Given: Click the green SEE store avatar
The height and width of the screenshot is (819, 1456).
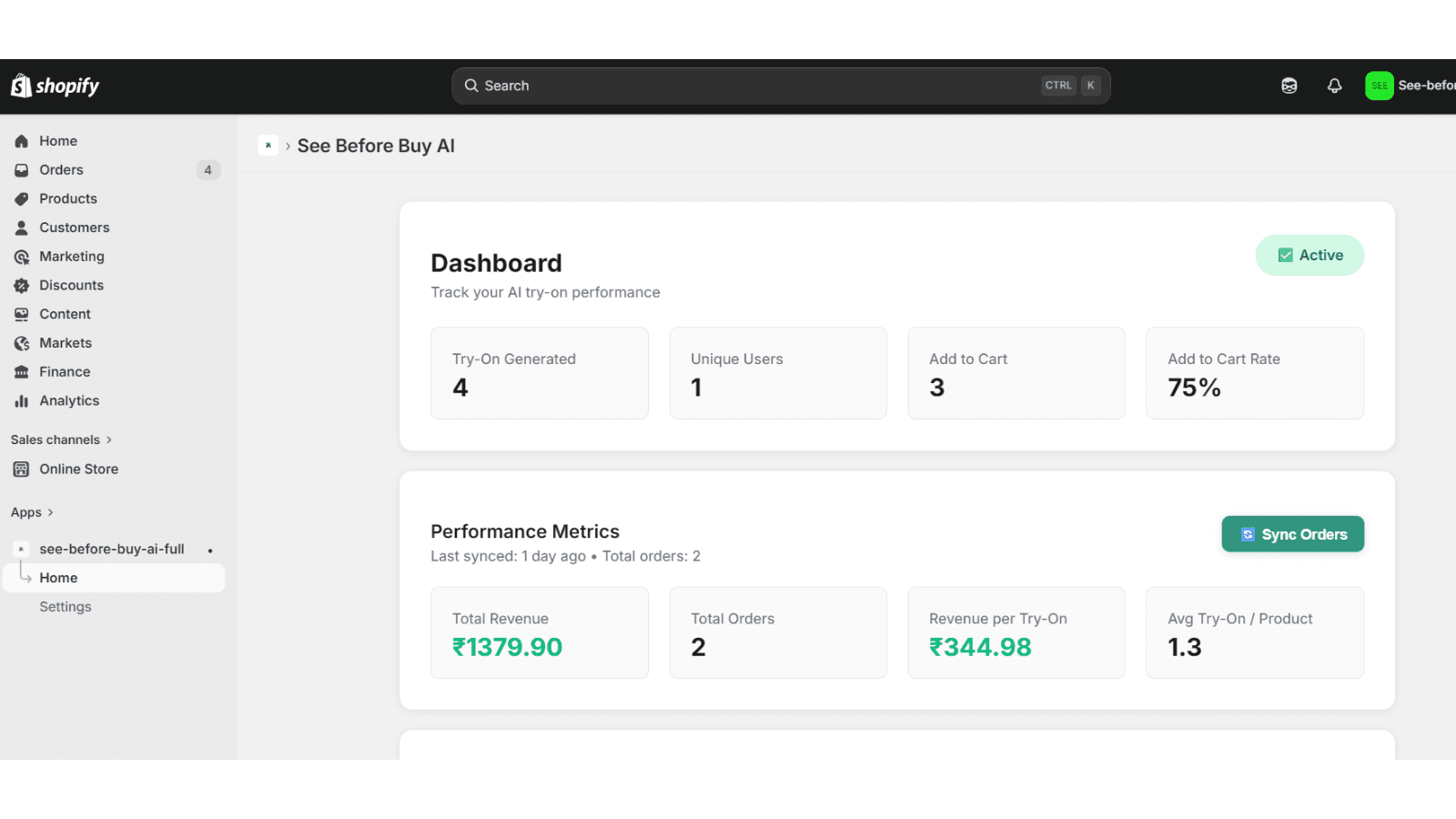Looking at the screenshot, I should [x=1380, y=86].
